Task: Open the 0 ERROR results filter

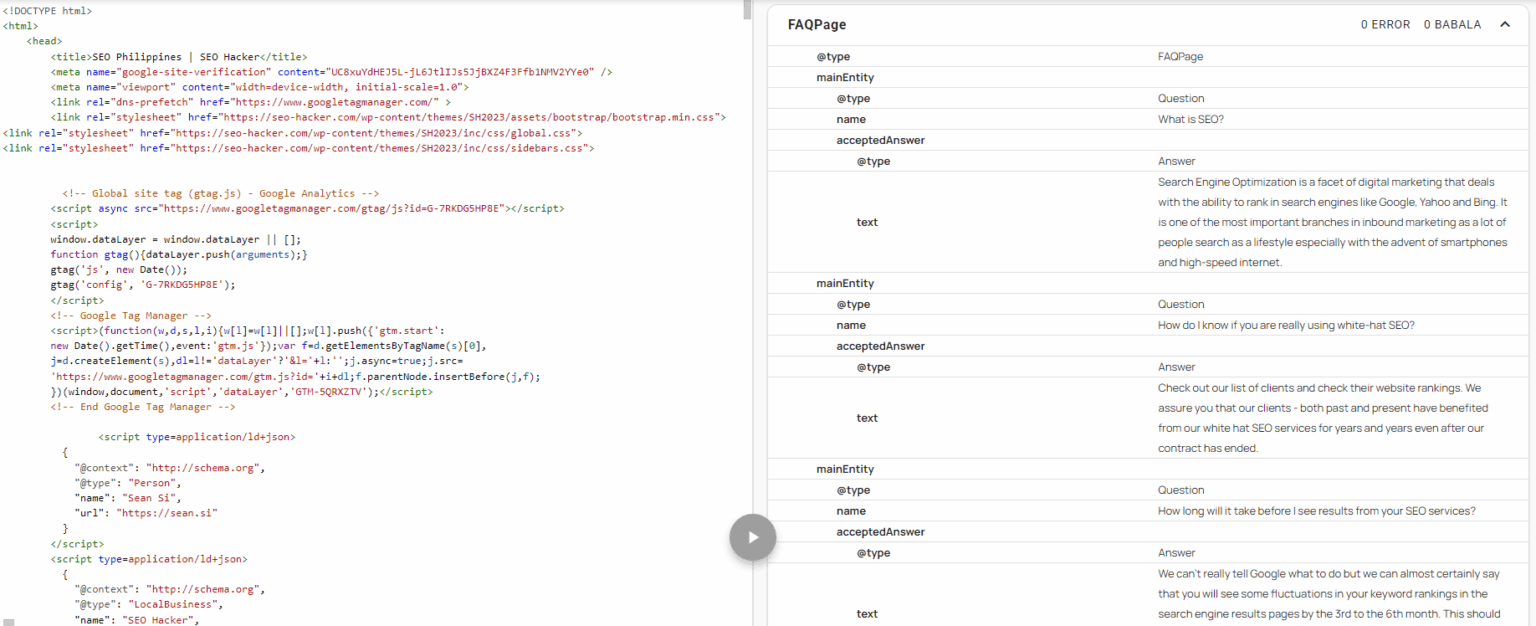Action: pyautogui.click(x=1384, y=24)
